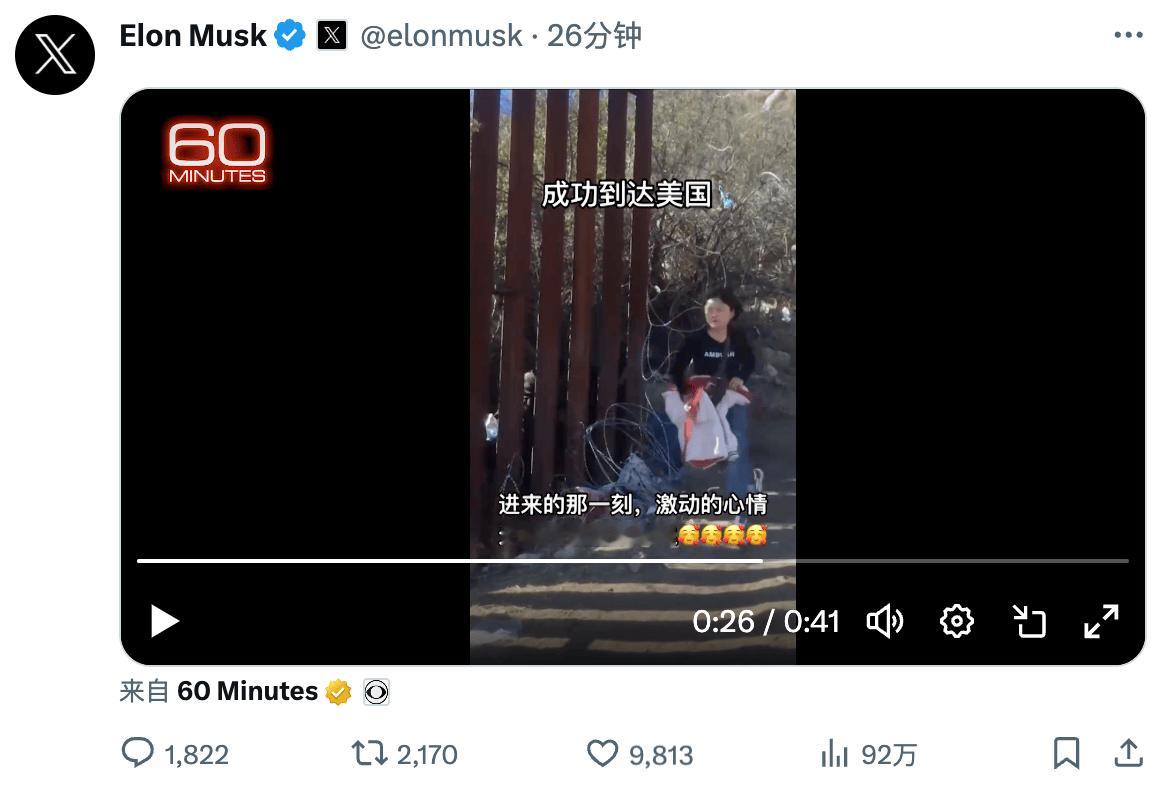The width and height of the screenshot is (1172, 788).
Task: Open video in picture-in-picture mode
Action: [x=1029, y=621]
